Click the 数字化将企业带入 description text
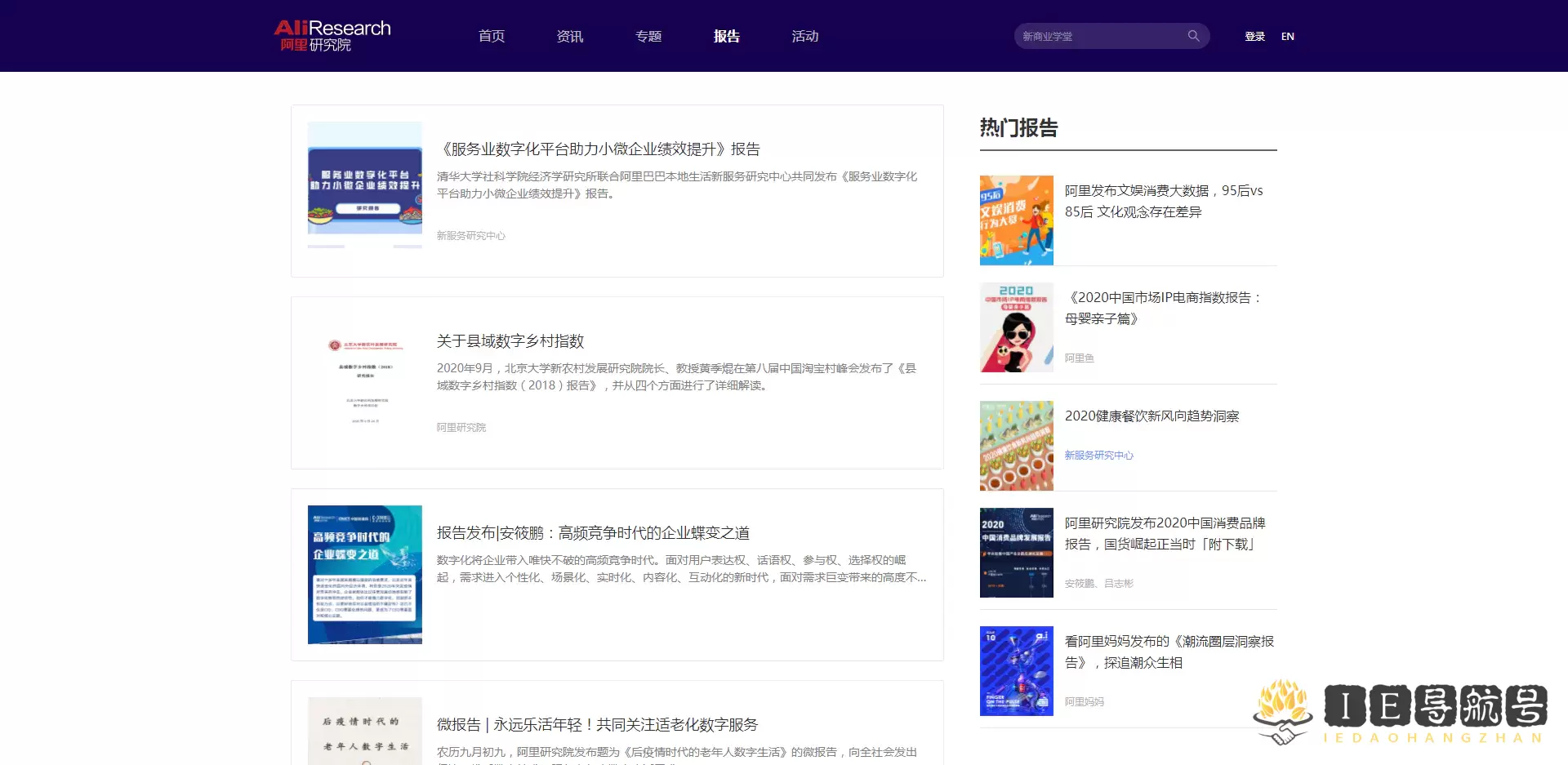The width and height of the screenshot is (1568, 765). pos(681,569)
